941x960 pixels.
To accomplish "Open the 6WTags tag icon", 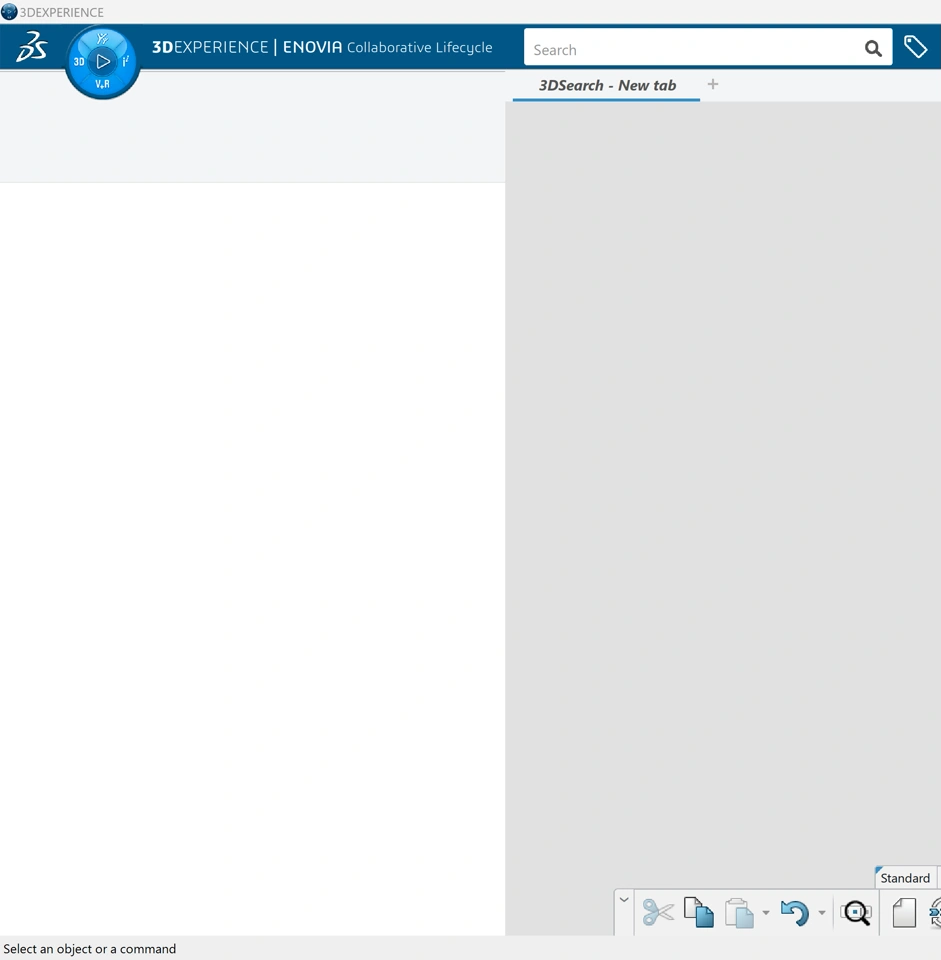I will coord(915,47).
